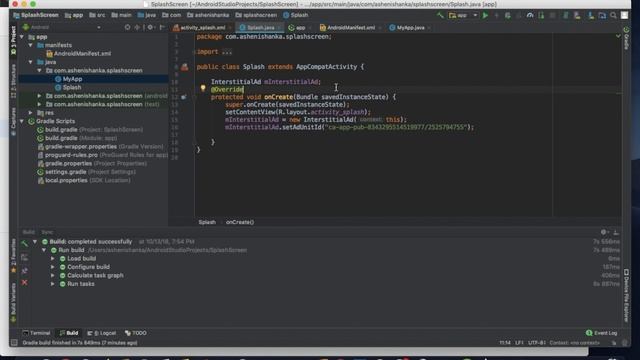Select Splash class in project tree
This screenshot has height=360, width=640.
click(x=68, y=87)
